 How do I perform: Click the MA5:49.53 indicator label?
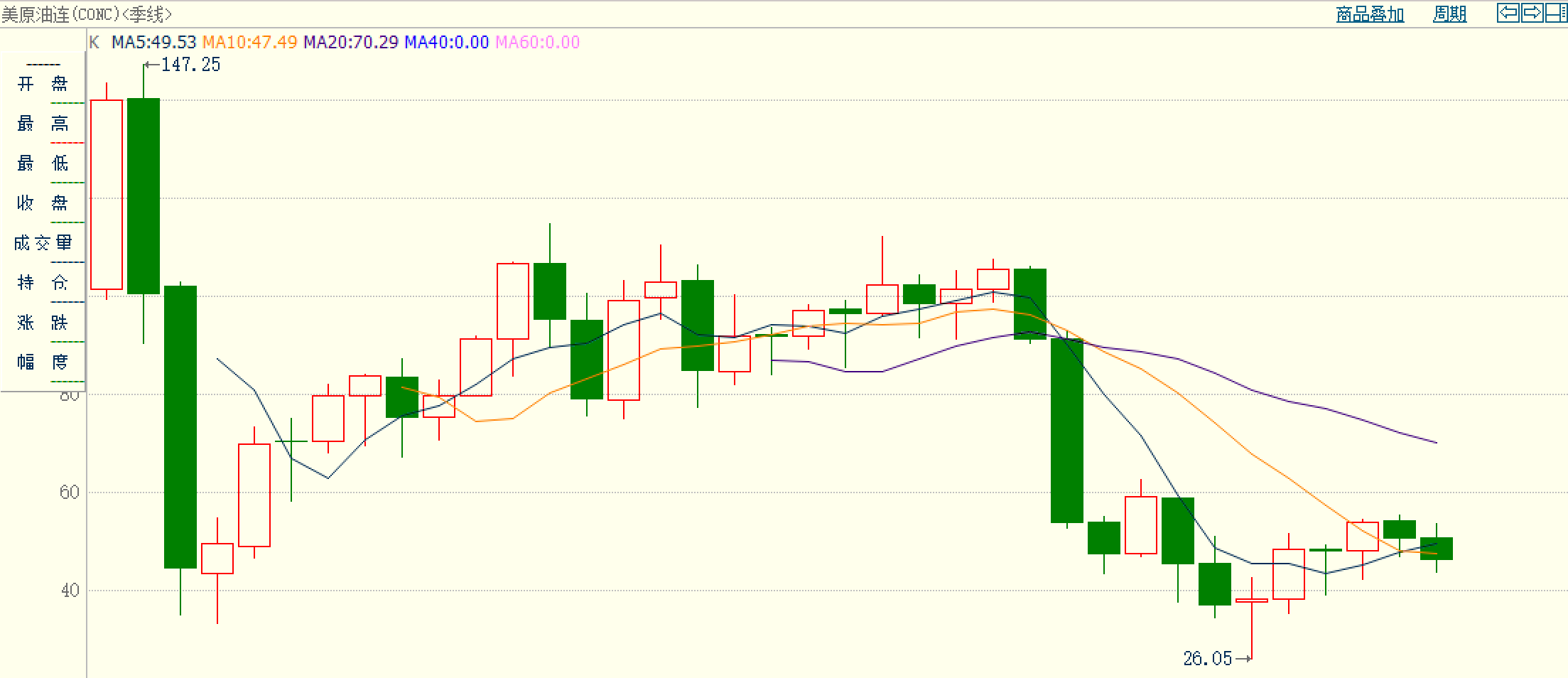pyautogui.click(x=153, y=42)
